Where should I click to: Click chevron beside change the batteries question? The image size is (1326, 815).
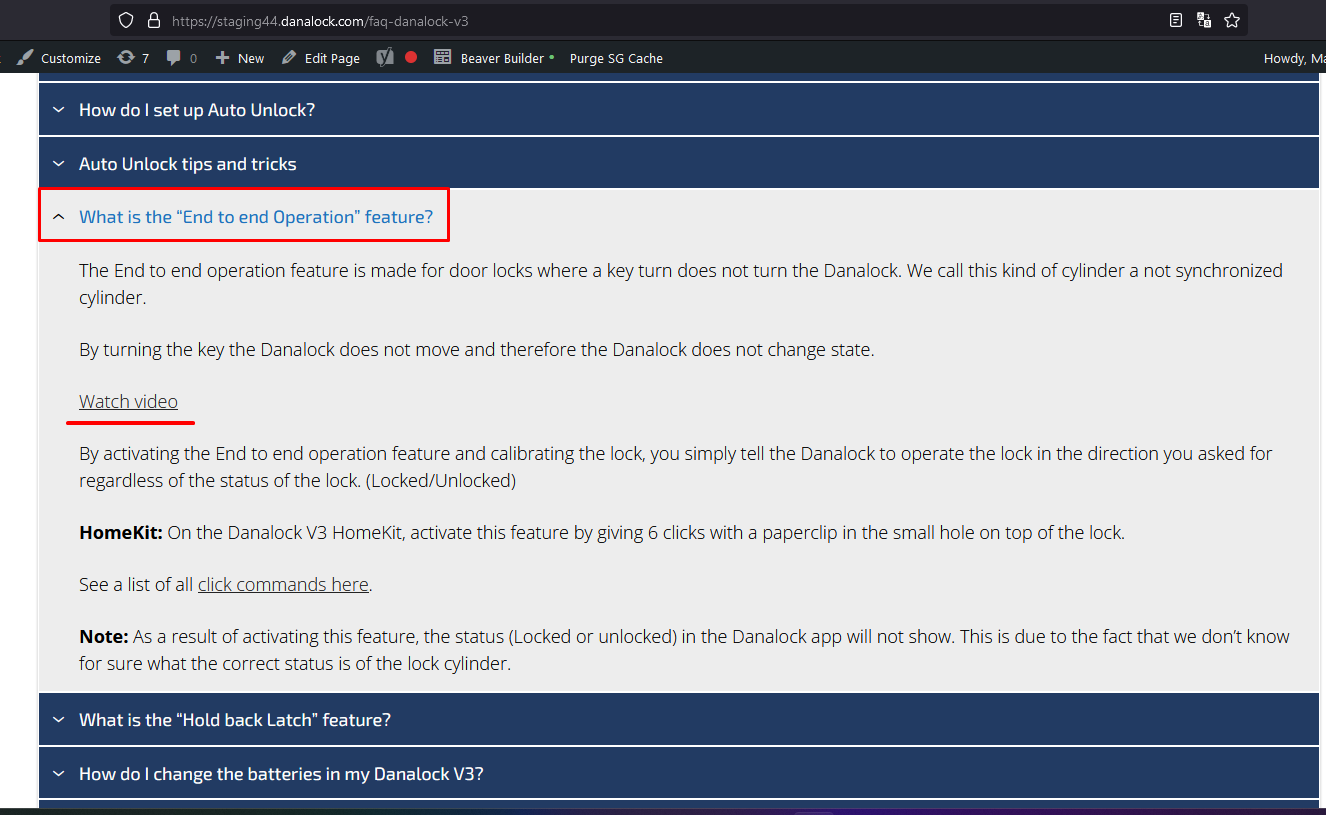coord(58,774)
